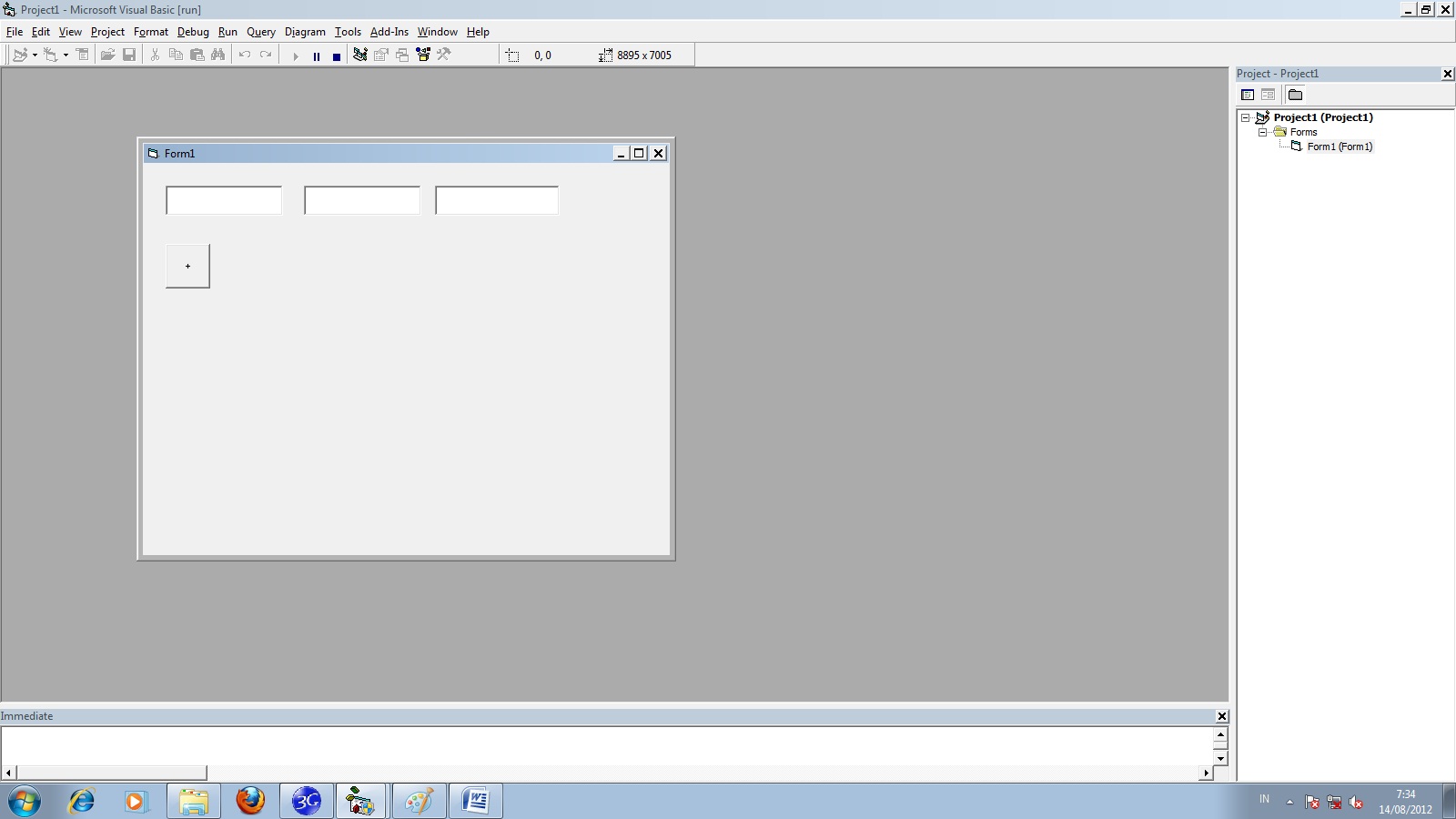Open the Add-Ins menu
Image resolution: width=1456 pixels, height=819 pixels.
389,31
